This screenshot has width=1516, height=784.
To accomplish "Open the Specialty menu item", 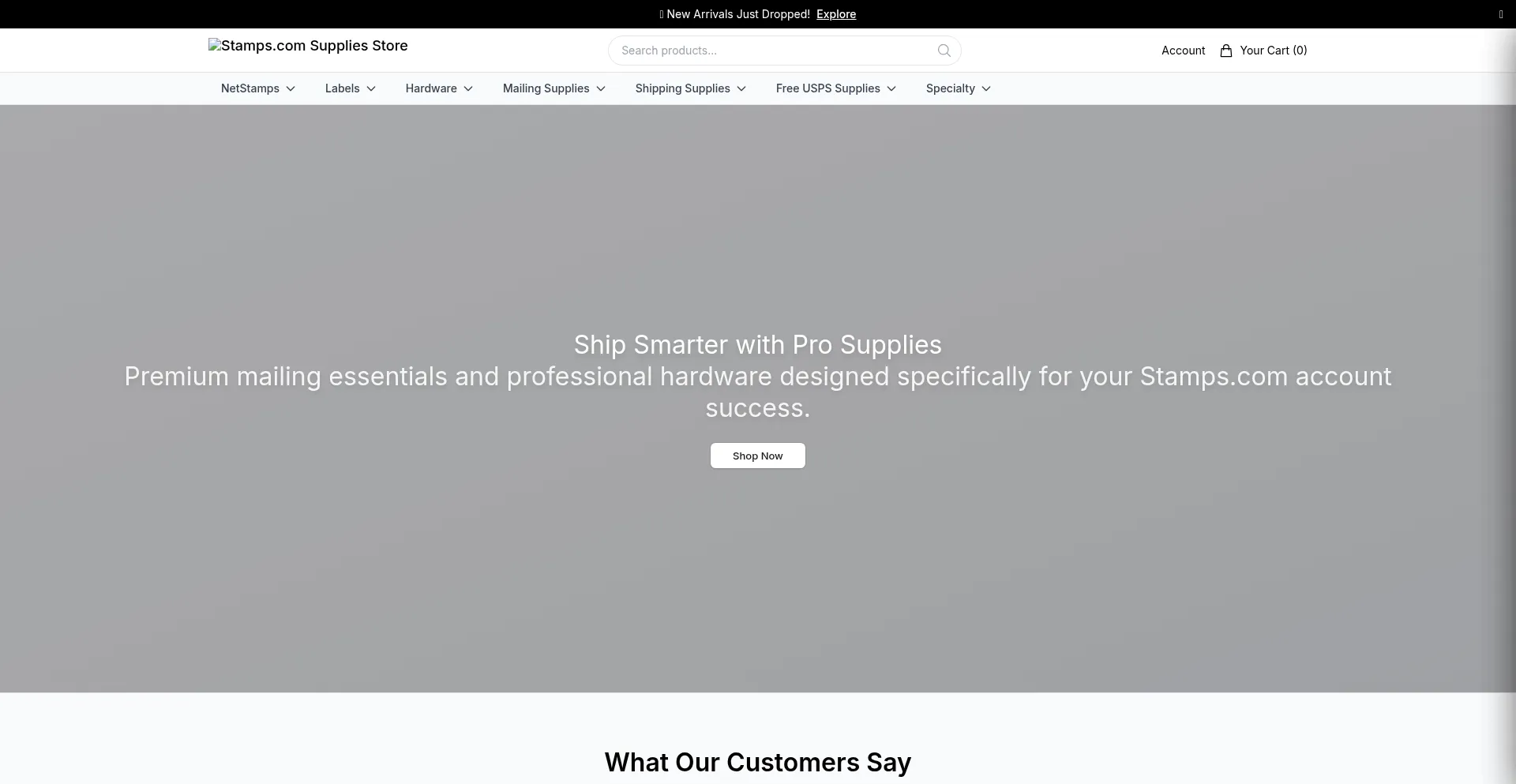I will 951,88.
